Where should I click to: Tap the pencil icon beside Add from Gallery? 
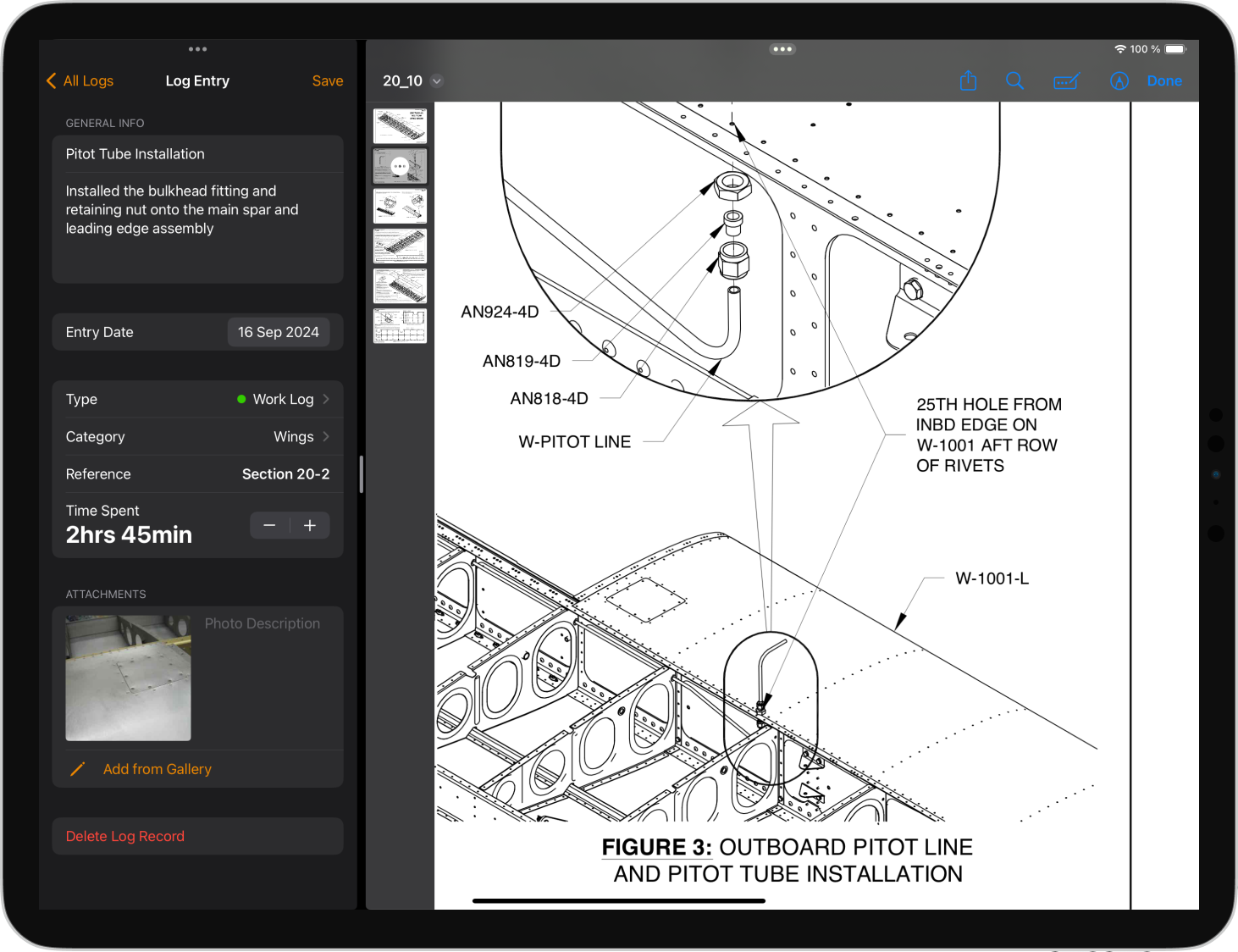[x=77, y=769]
